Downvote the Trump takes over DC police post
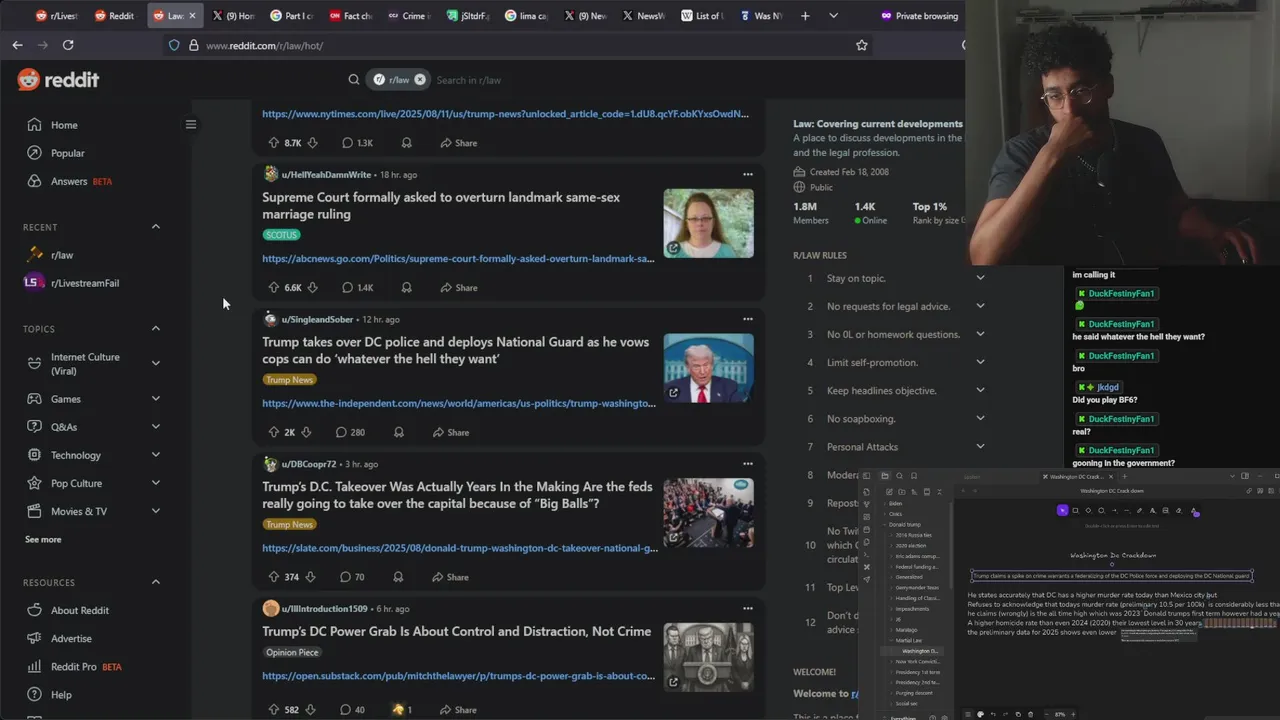This screenshot has width=1280, height=720. pos(306,432)
